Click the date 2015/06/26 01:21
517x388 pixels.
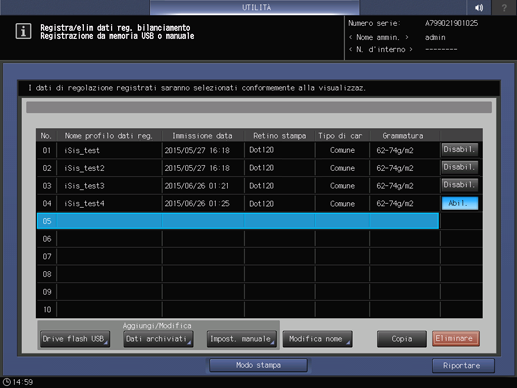tap(197, 186)
